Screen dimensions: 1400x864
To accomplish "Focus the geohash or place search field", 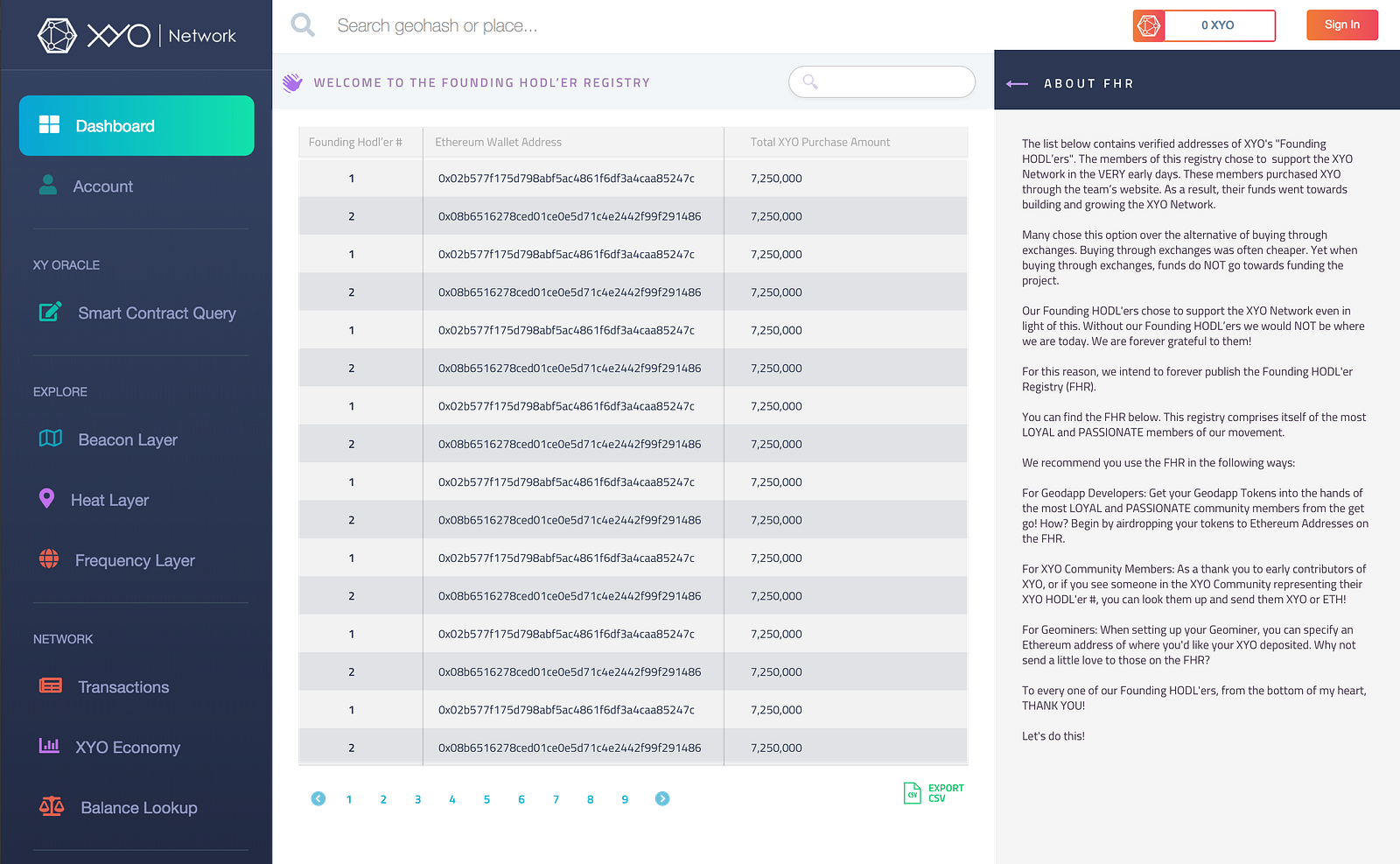I will [x=437, y=25].
